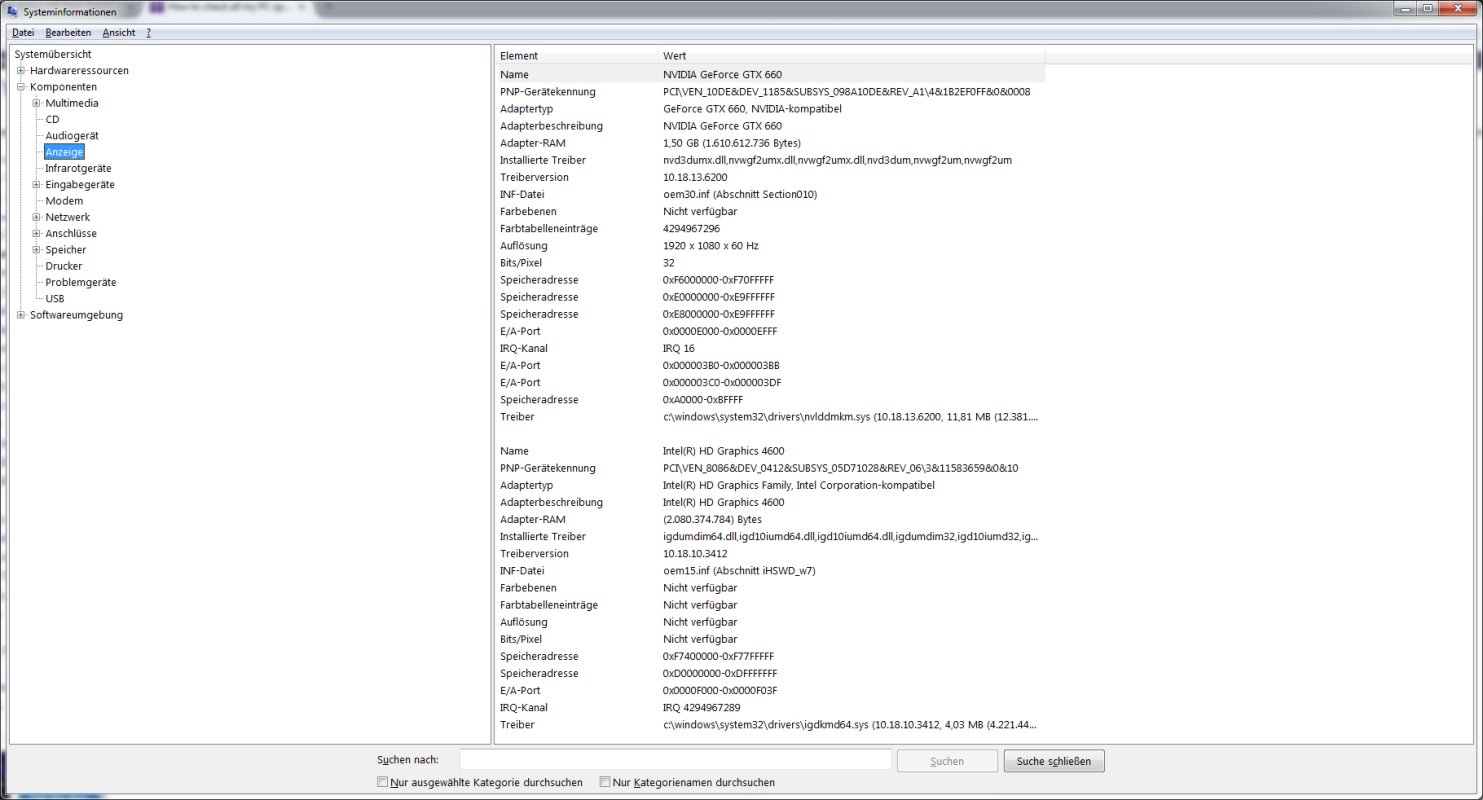1483x800 pixels.
Task: Open the Bearbeiten menu
Action: [68, 33]
